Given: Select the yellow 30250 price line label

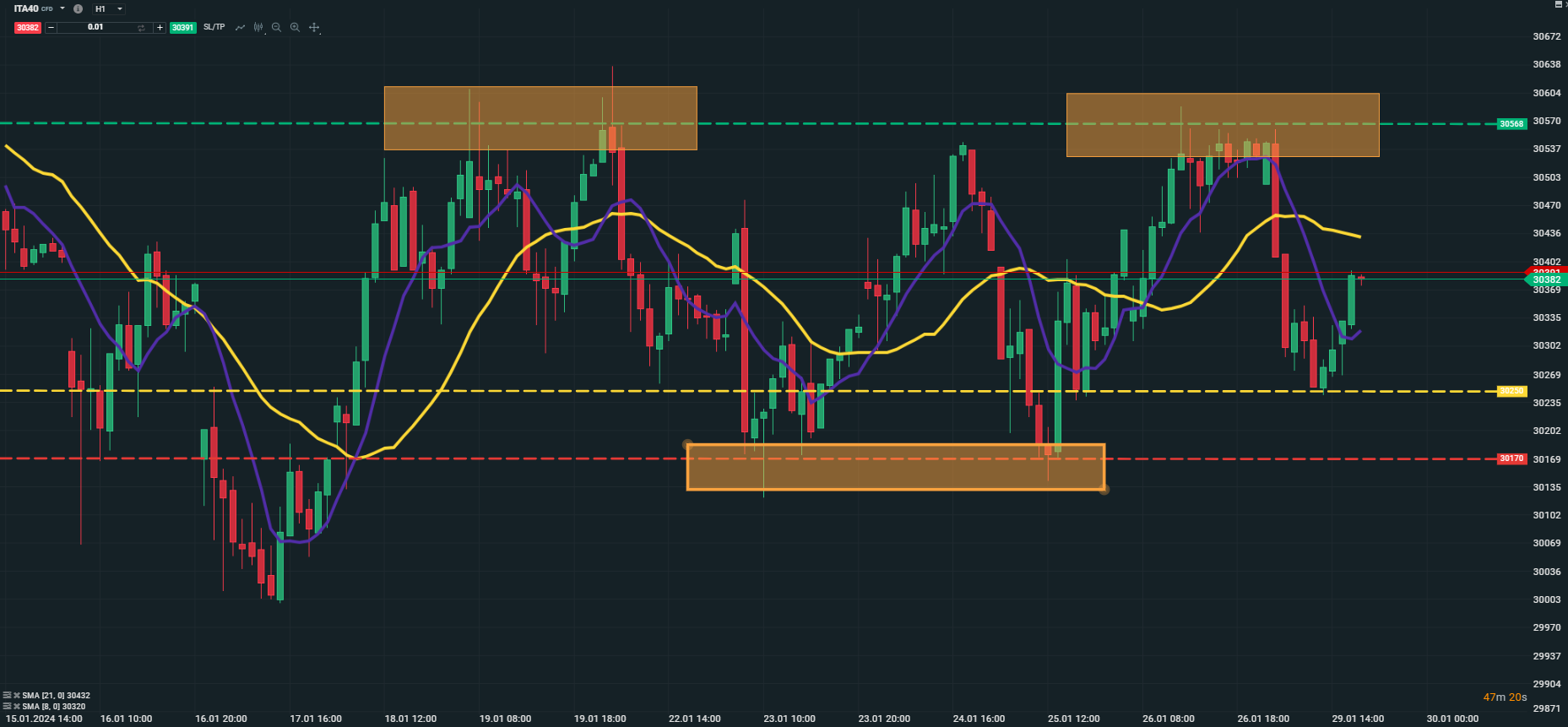Looking at the screenshot, I should pos(1511,391).
